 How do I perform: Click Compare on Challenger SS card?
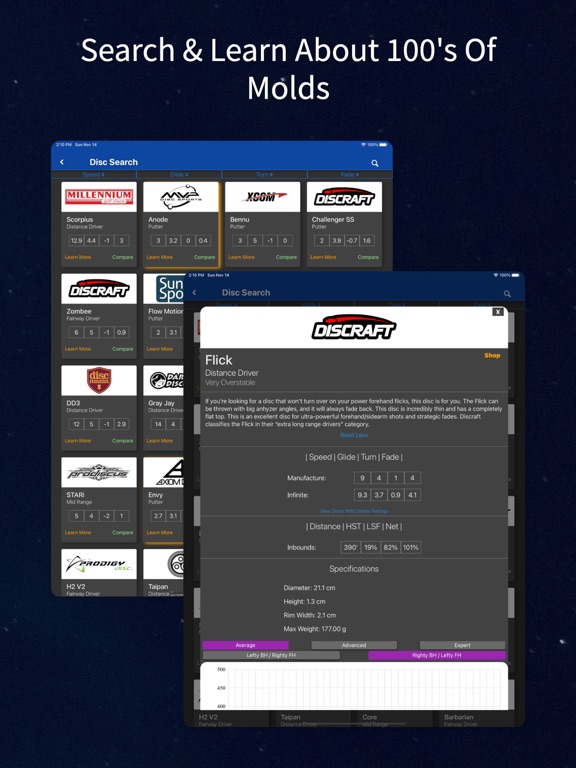(x=368, y=257)
